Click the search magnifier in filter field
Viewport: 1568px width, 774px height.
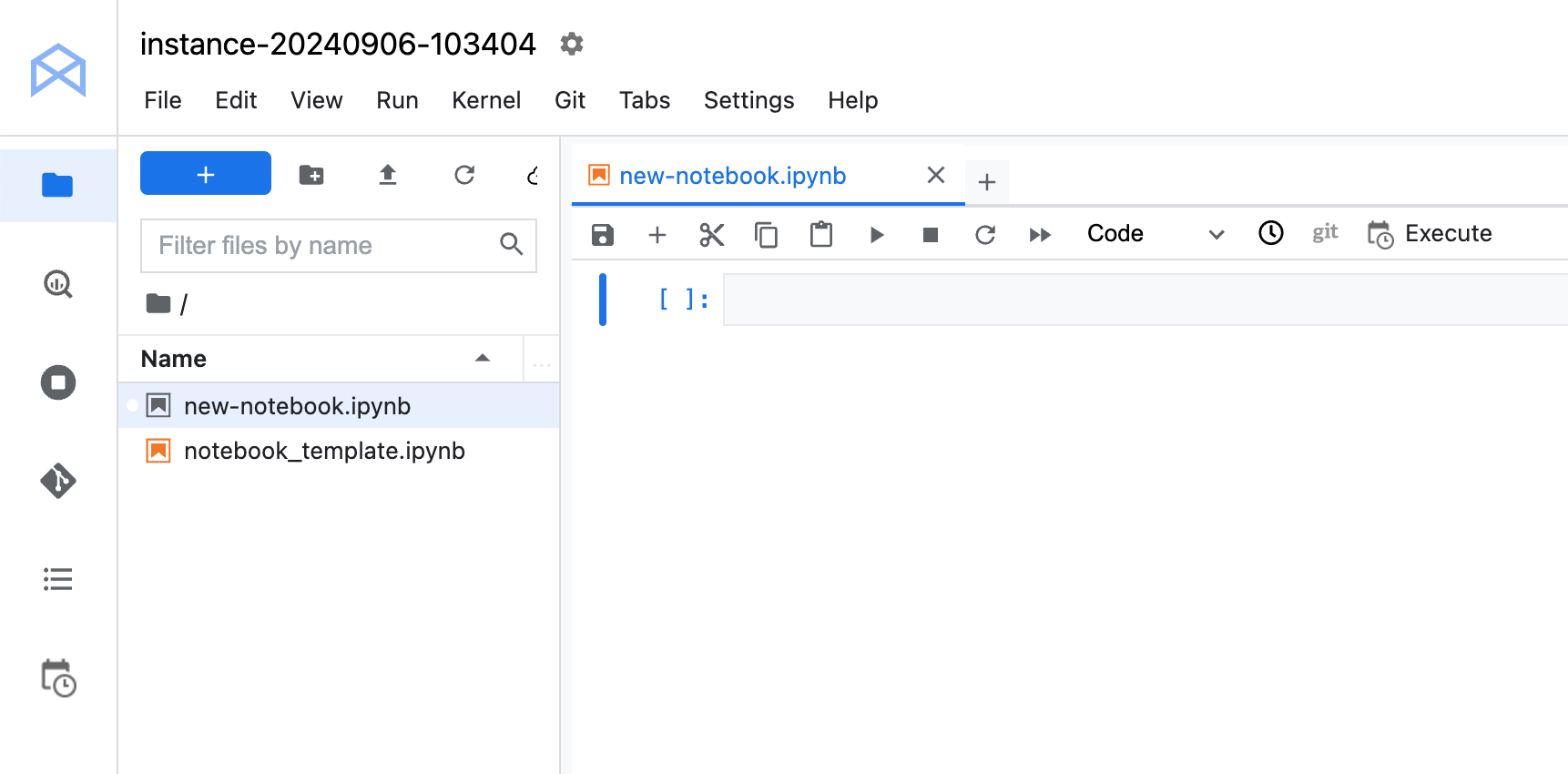(x=512, y=244)
